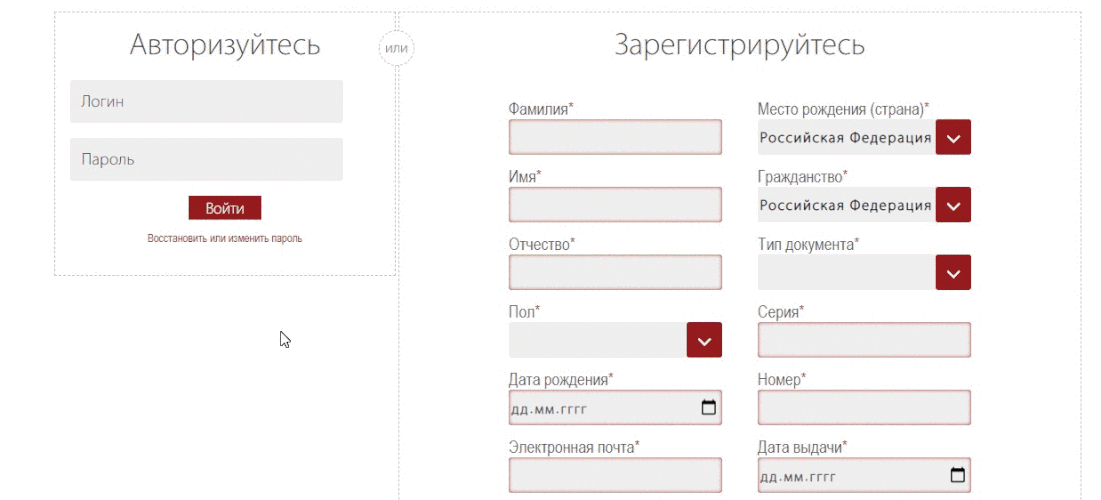Click the Отчество input field
Image resolution: width=1101 pixels, height=500 pixels.
615,272
